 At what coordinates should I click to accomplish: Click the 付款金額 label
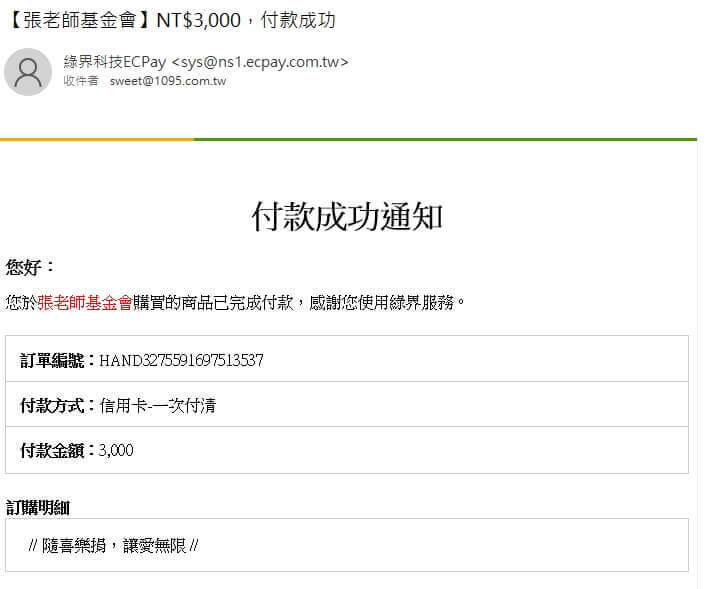(57, 450)
